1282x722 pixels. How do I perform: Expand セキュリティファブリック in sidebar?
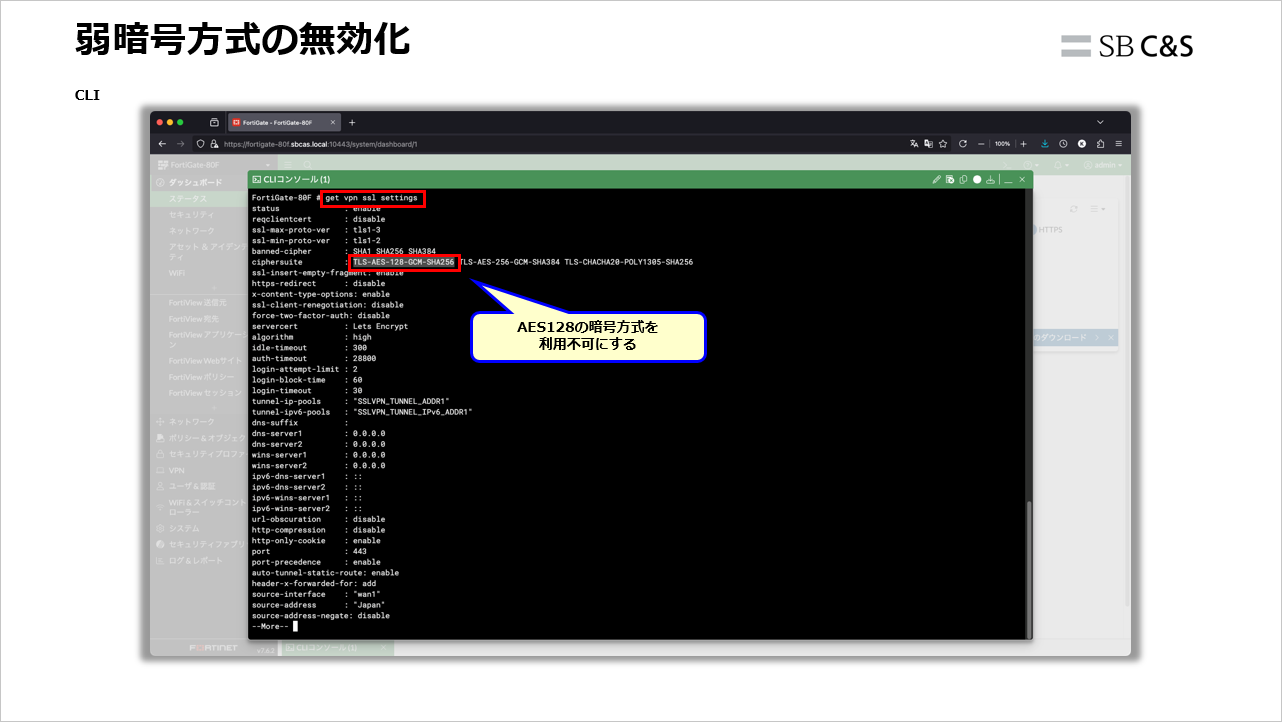(198, 544)
